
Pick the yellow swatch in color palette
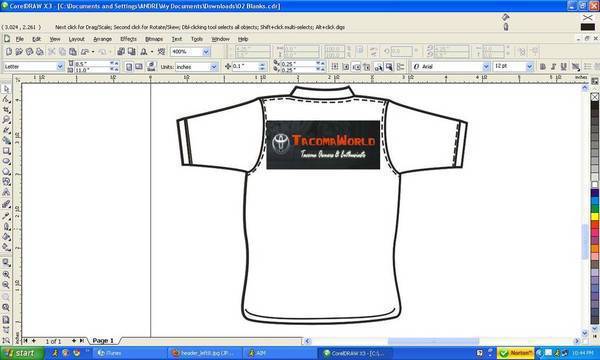coord(595,217)
